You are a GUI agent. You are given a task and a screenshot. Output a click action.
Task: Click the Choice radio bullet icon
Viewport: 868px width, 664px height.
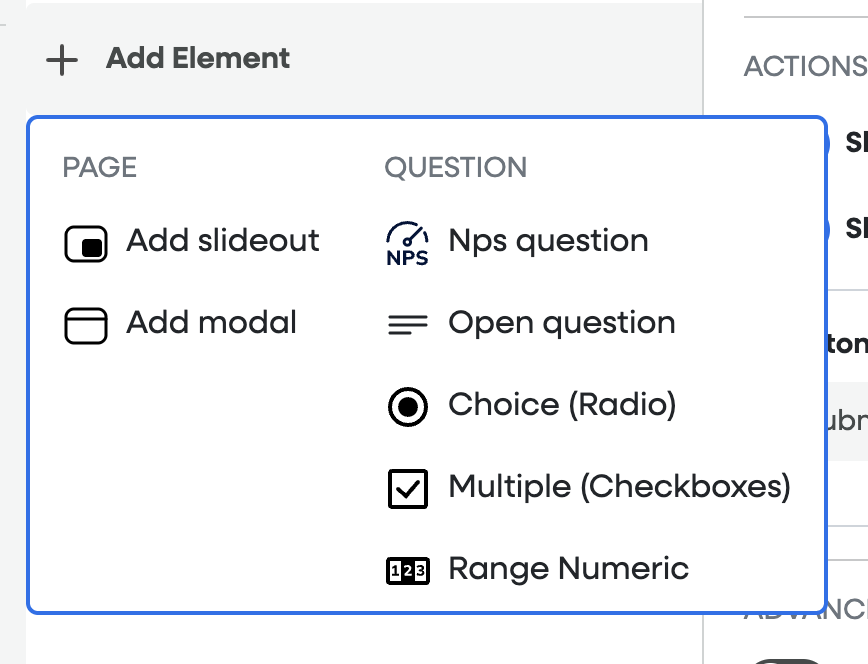click(407, 407)
